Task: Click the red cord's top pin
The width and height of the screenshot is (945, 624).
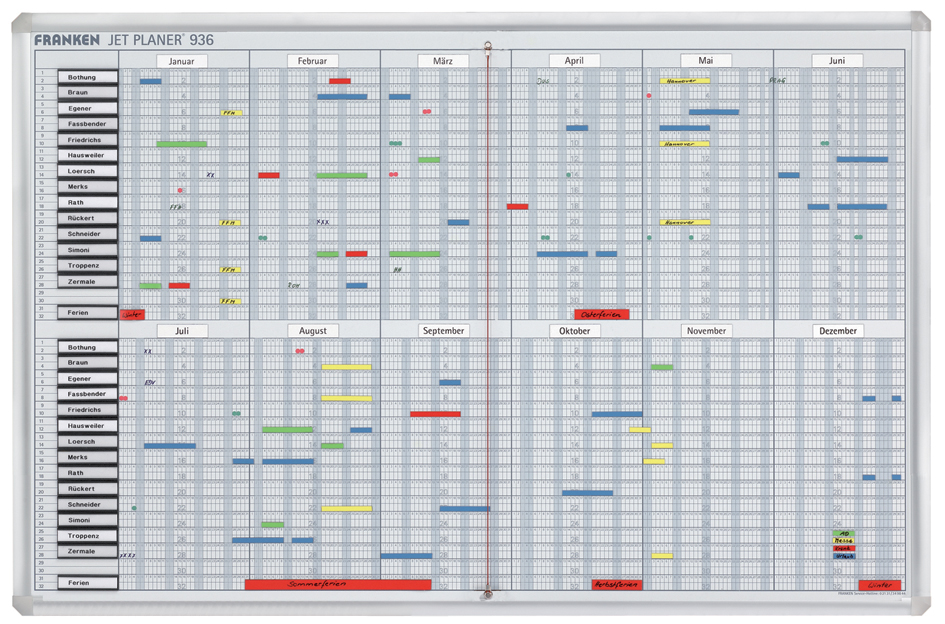Action: 488,46
